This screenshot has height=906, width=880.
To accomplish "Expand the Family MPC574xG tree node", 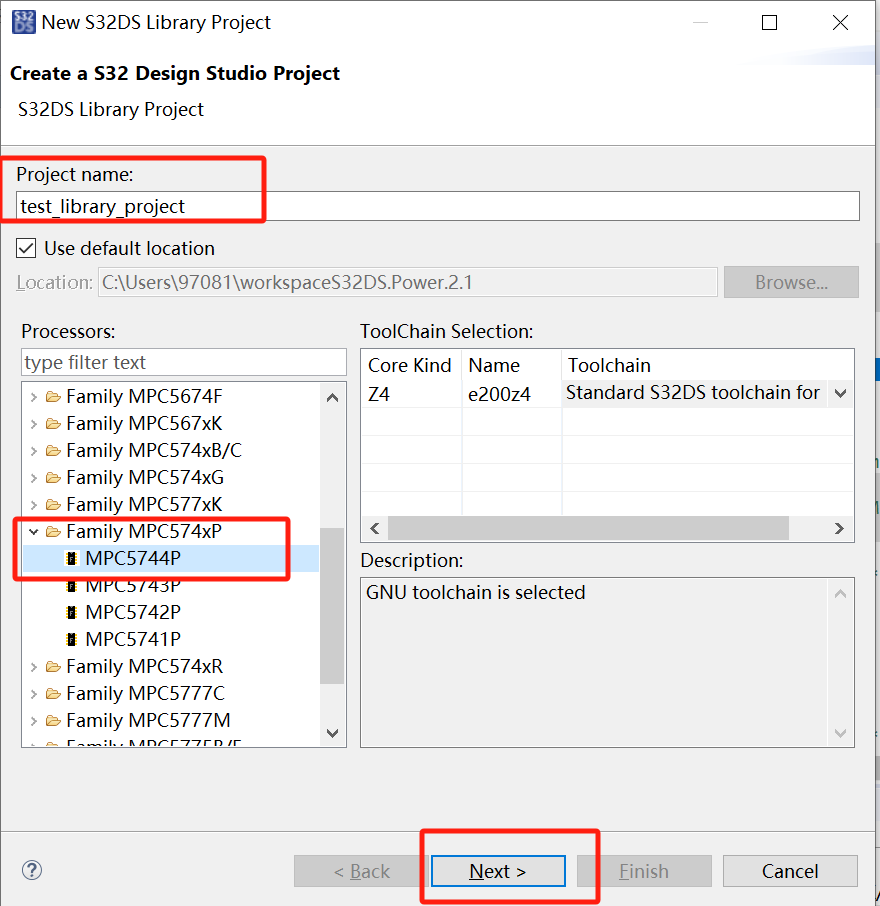I will (34, 478).
